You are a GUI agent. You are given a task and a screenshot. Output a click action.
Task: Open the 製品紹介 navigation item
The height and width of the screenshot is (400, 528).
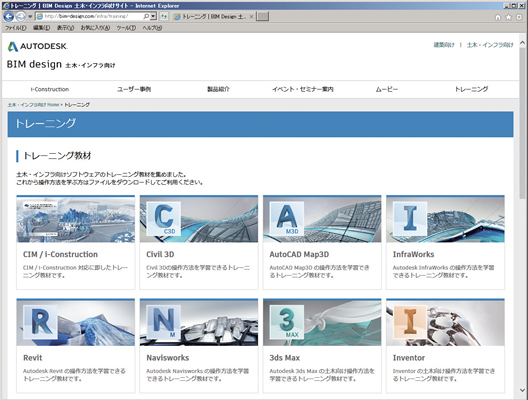pos(218,89)
